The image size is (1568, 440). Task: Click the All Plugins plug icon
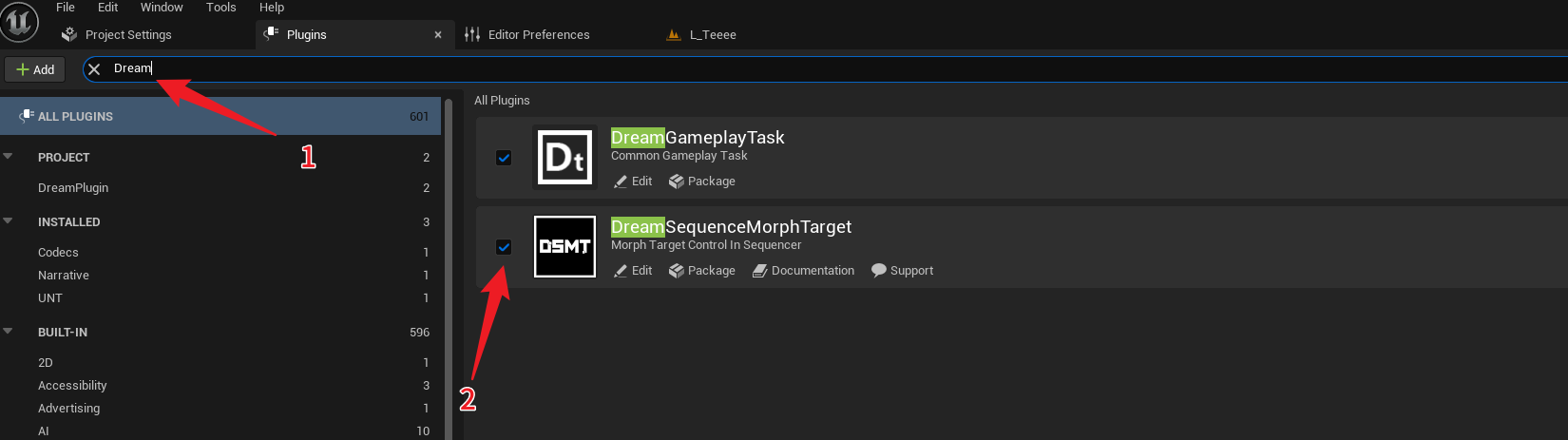click(x=27, y=116)
